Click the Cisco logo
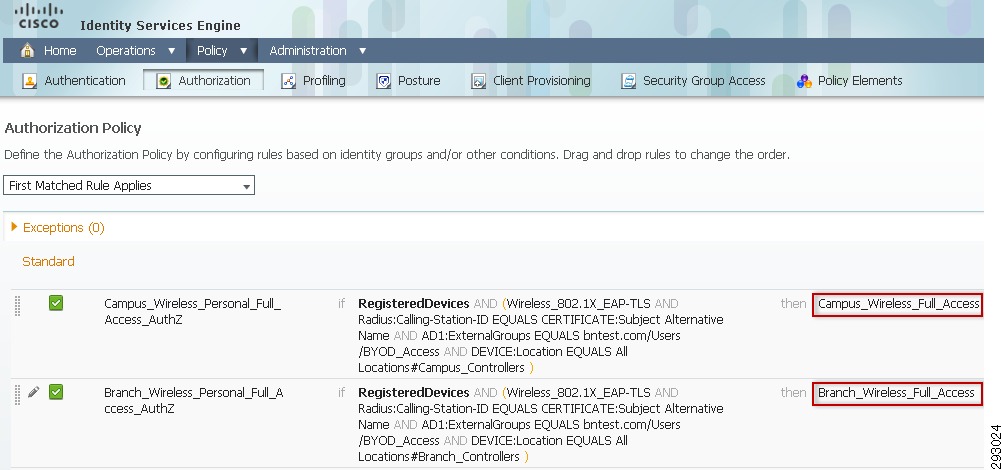This screenshot has height=470, width=1001. coord(38,16)
